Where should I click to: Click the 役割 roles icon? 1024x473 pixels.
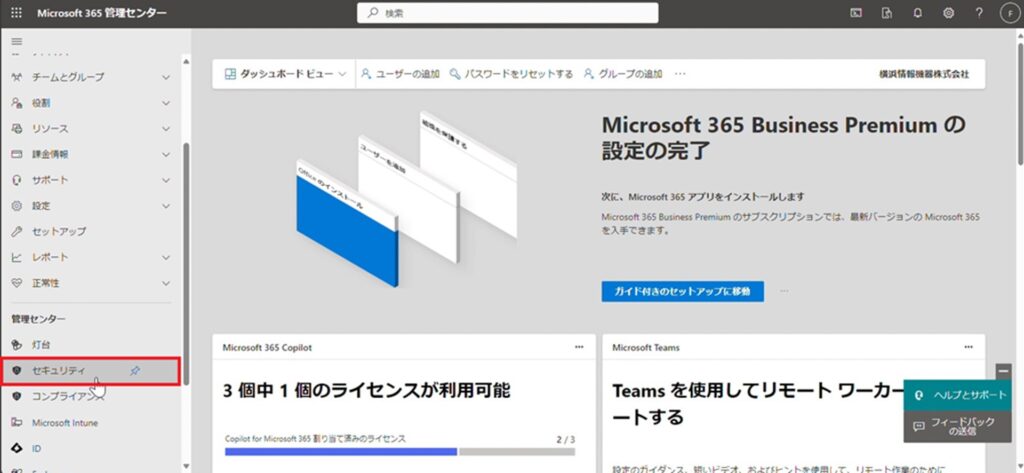(x=17, y=103)
